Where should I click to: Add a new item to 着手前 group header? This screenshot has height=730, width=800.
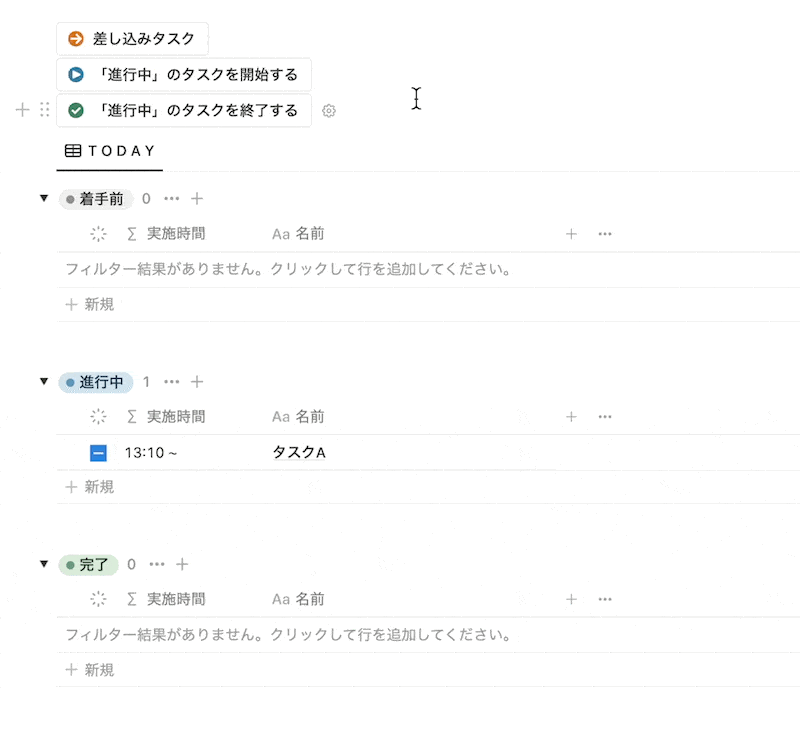(x=197, y=198)
